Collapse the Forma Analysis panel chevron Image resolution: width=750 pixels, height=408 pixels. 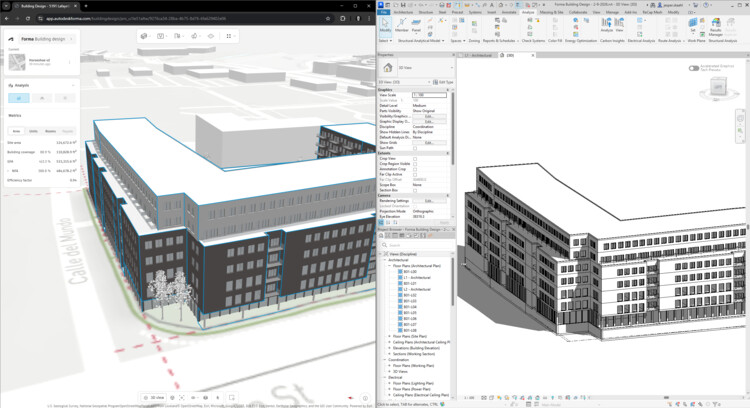[73, 85]
